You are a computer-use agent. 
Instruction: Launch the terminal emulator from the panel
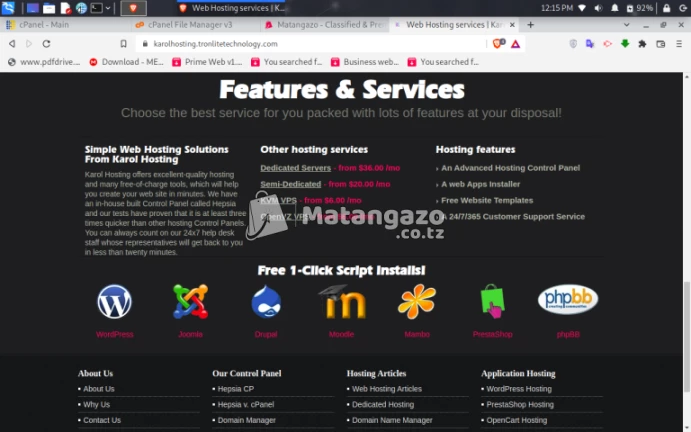click(x=96, y=8)
